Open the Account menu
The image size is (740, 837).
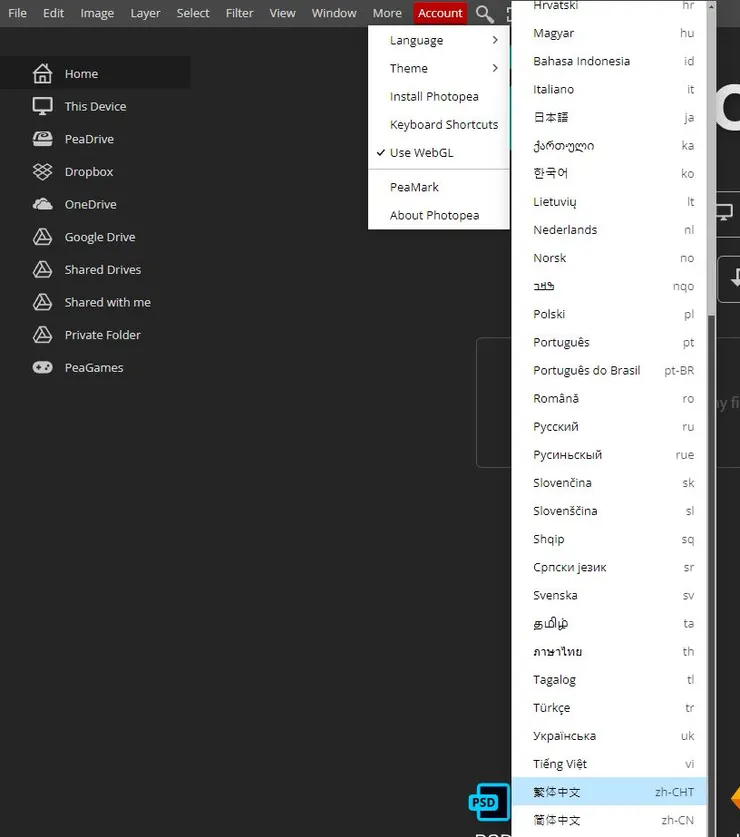tap(440, 13)
